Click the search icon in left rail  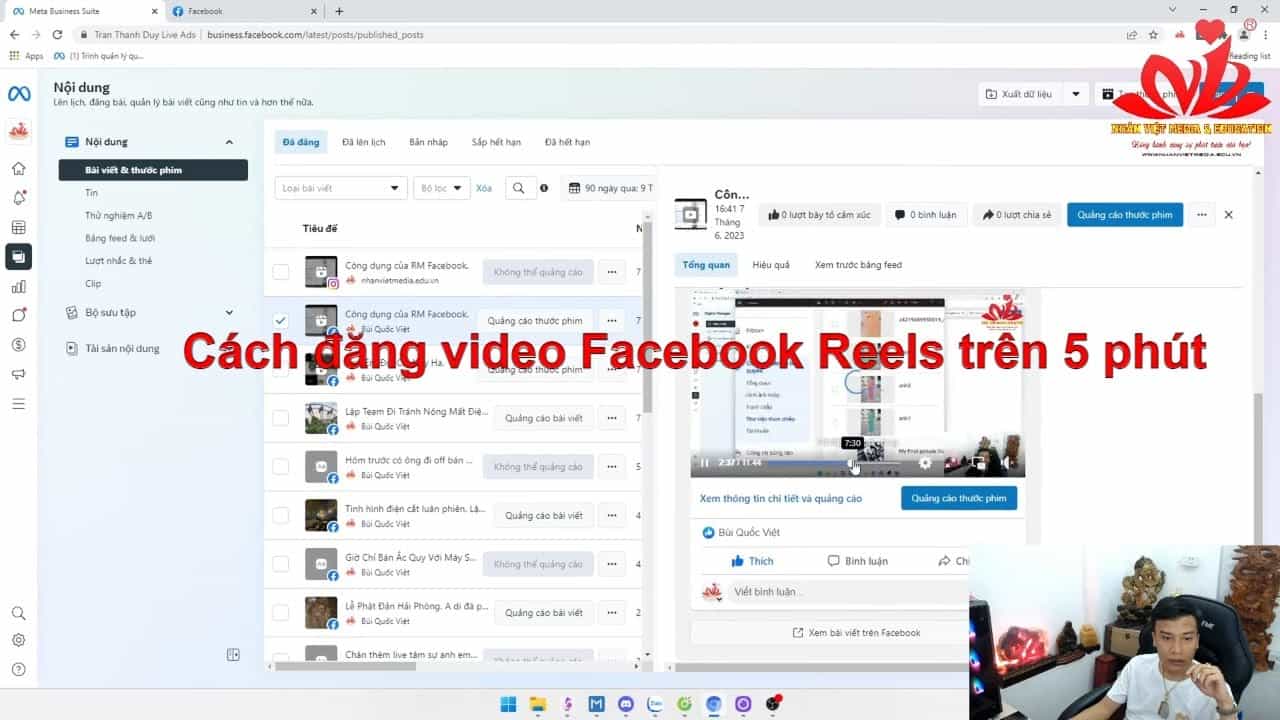18,613
